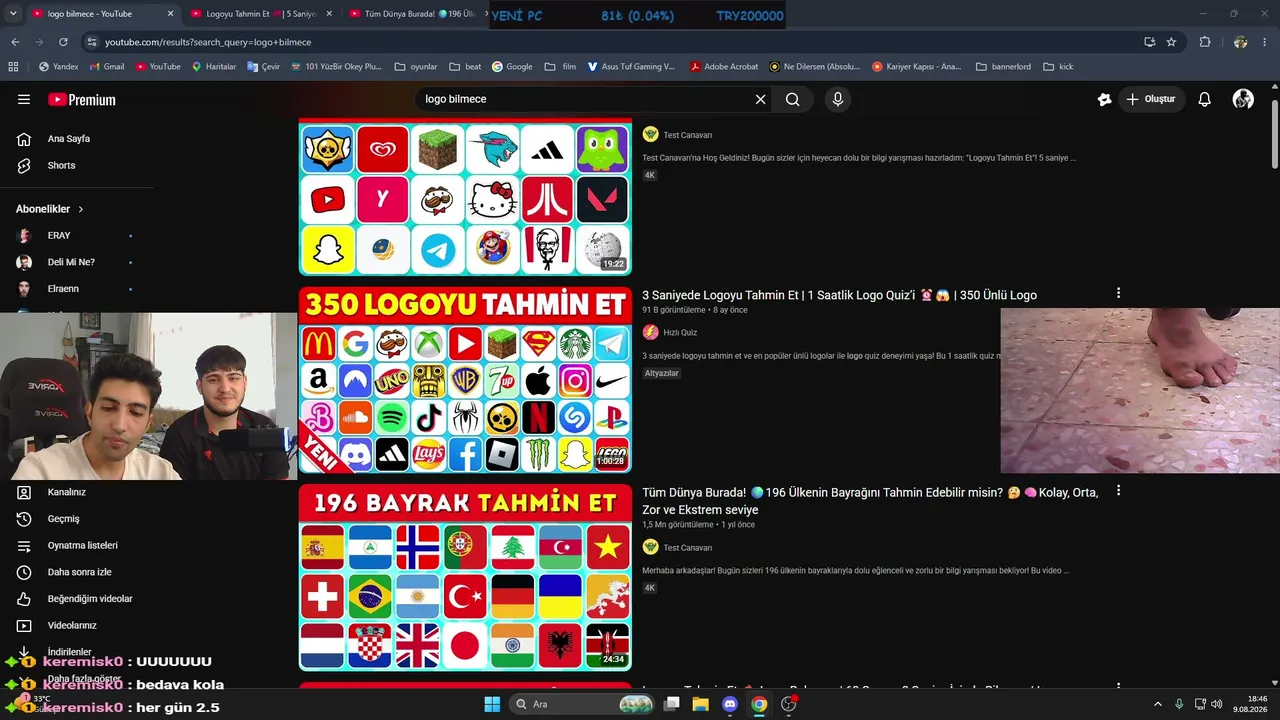
Task: Click the Oluştur create button
Action: (x=1151, y=99)
